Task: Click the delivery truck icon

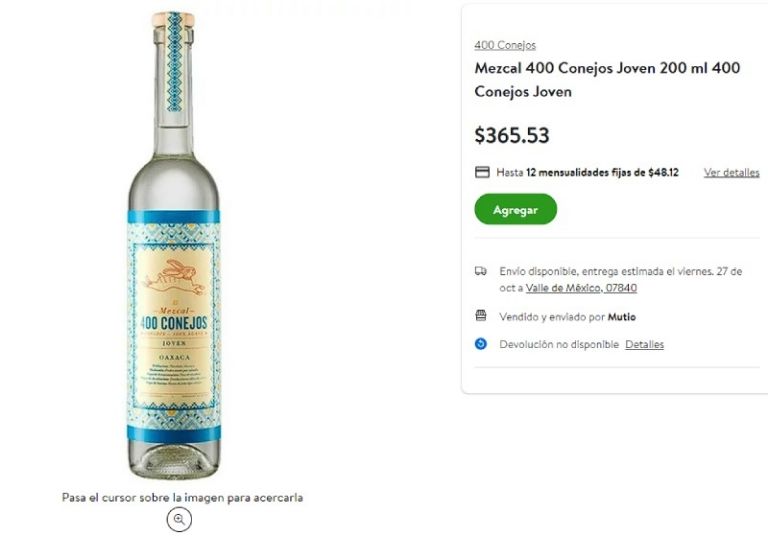Action: click(x=481, y=270)
